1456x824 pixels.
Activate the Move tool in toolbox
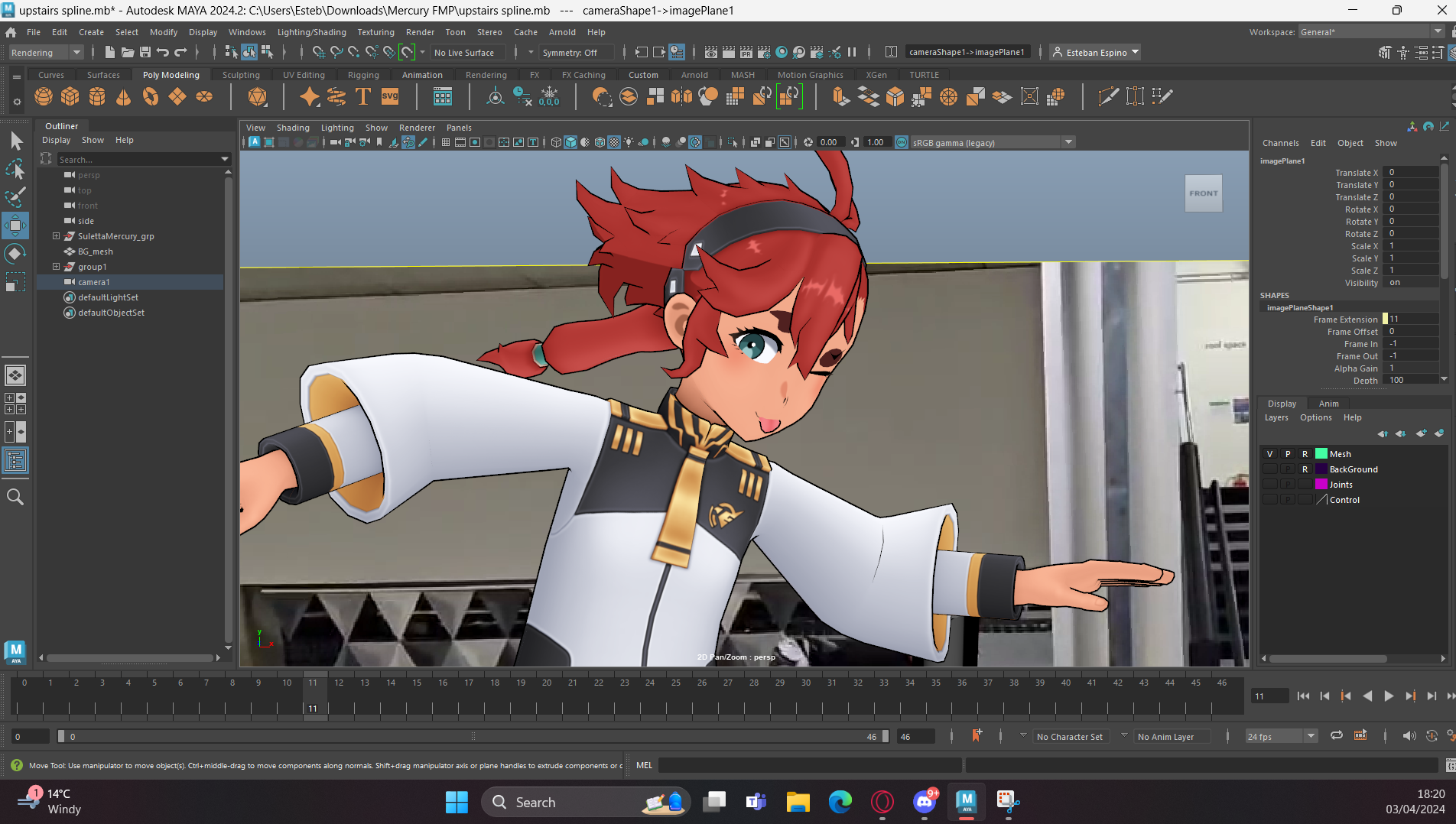tap(16, 225)
